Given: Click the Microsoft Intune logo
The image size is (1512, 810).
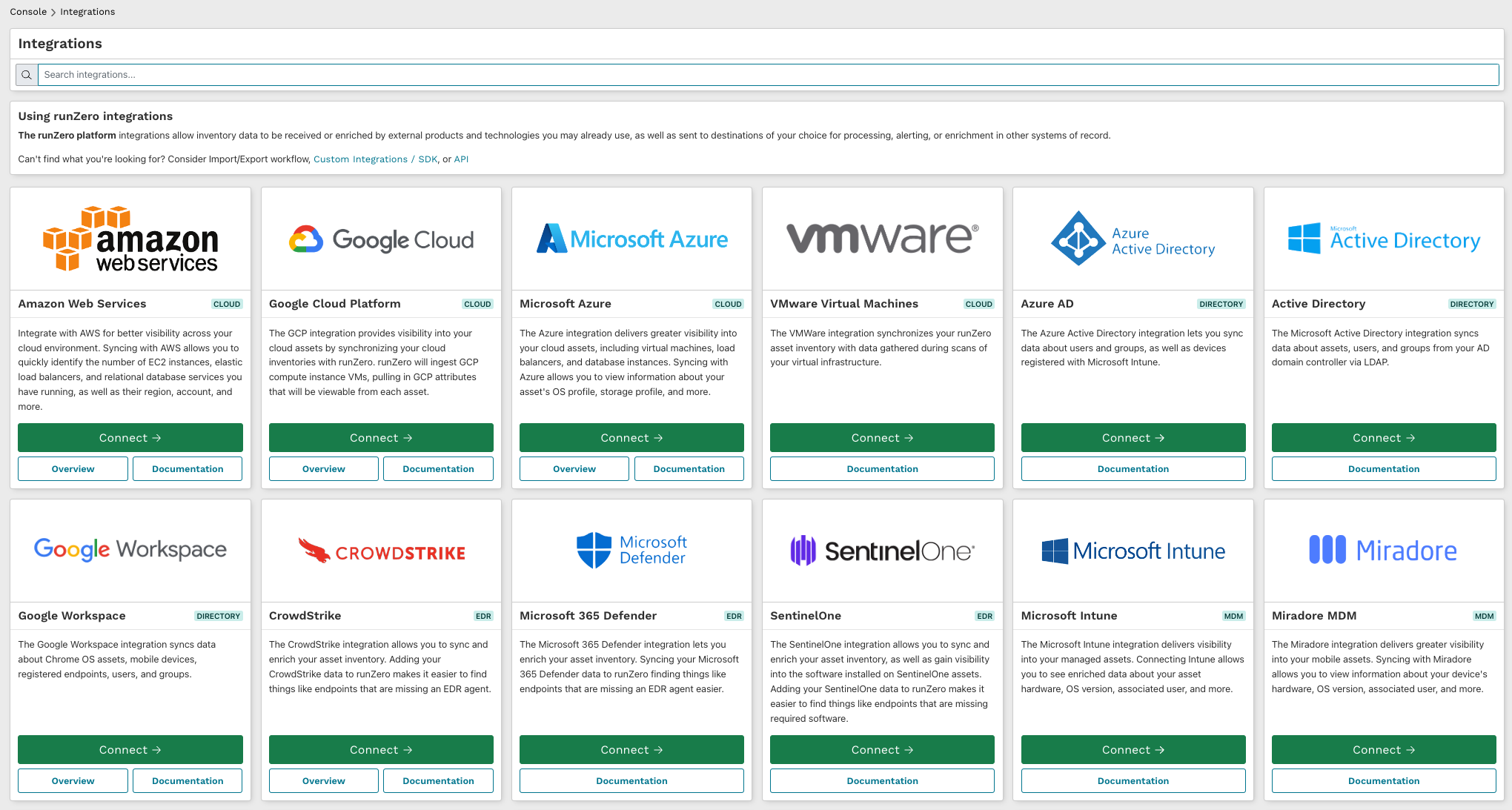Looking at the screenshot, I should (1133, 551).
